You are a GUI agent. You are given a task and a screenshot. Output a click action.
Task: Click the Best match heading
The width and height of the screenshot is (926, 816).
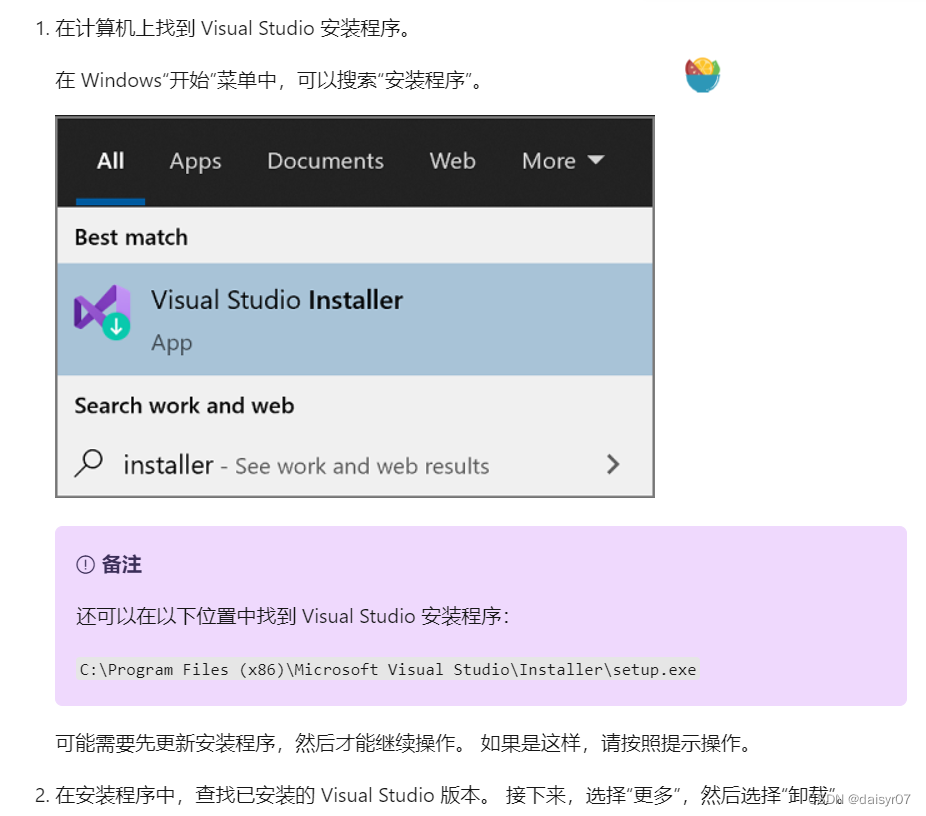(131, 237)
